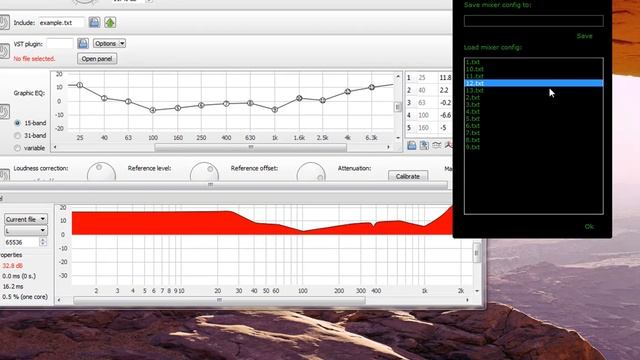Click Save in the mixer config dialog
Screen dimensions: 640x360
[x=584, y=36]
